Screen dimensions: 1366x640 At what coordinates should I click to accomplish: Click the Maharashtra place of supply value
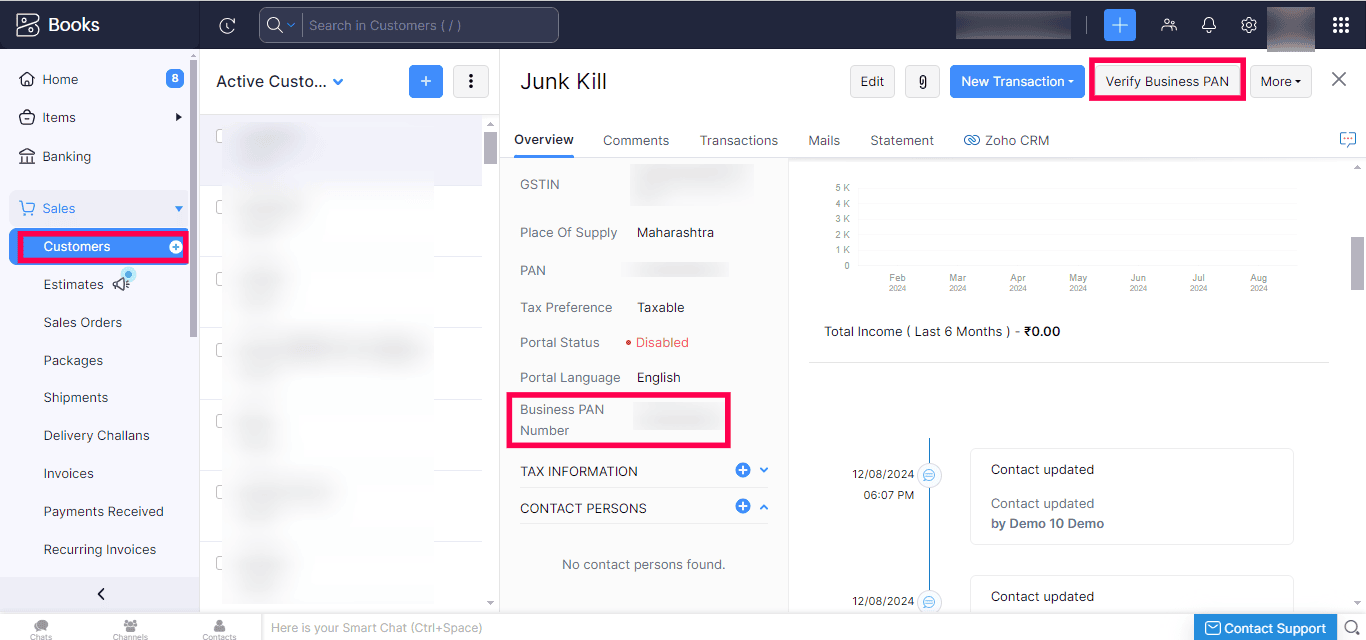[675, 233]
